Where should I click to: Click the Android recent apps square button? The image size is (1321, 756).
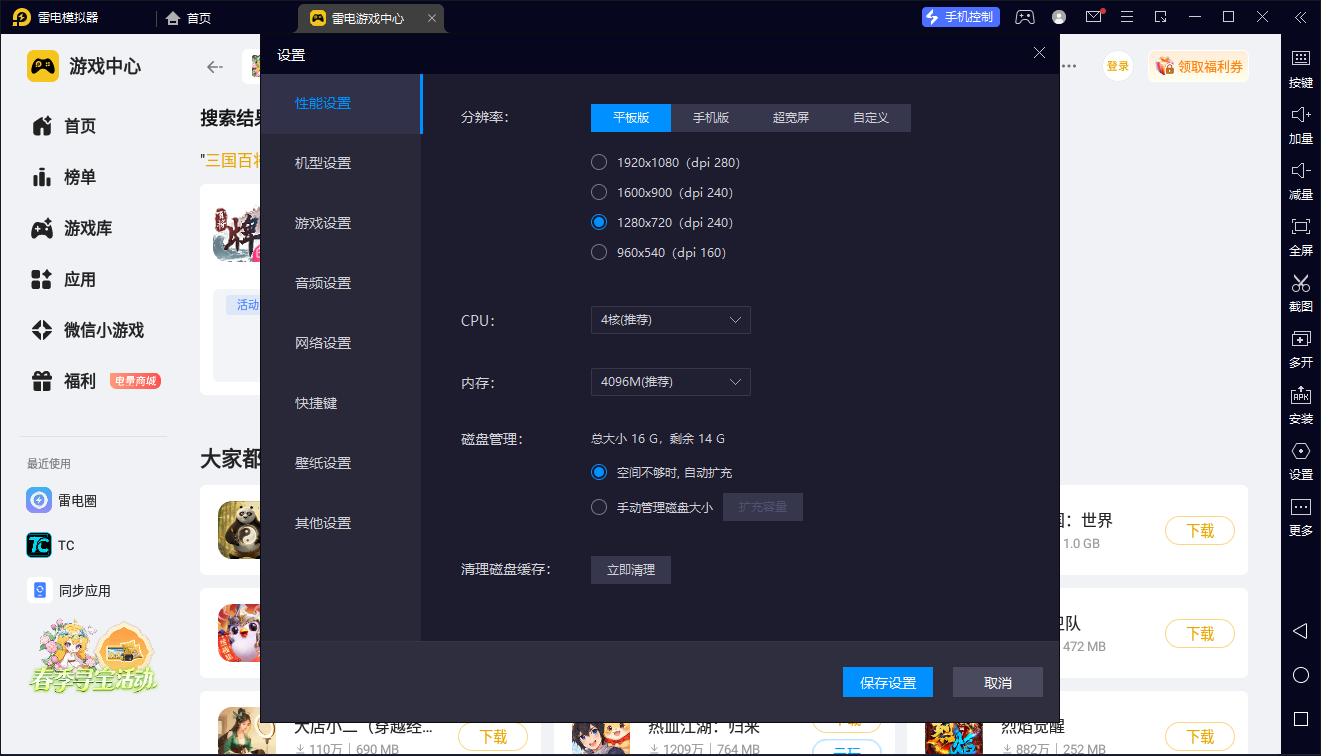tap(1300, 719)
